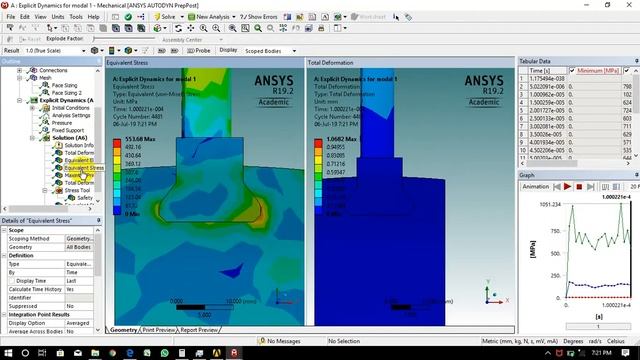Image resolution: width=640 pixels, height=360 pixels.
Task: Switch to the Print Preview tab
Action: click(x=158, y=330)
